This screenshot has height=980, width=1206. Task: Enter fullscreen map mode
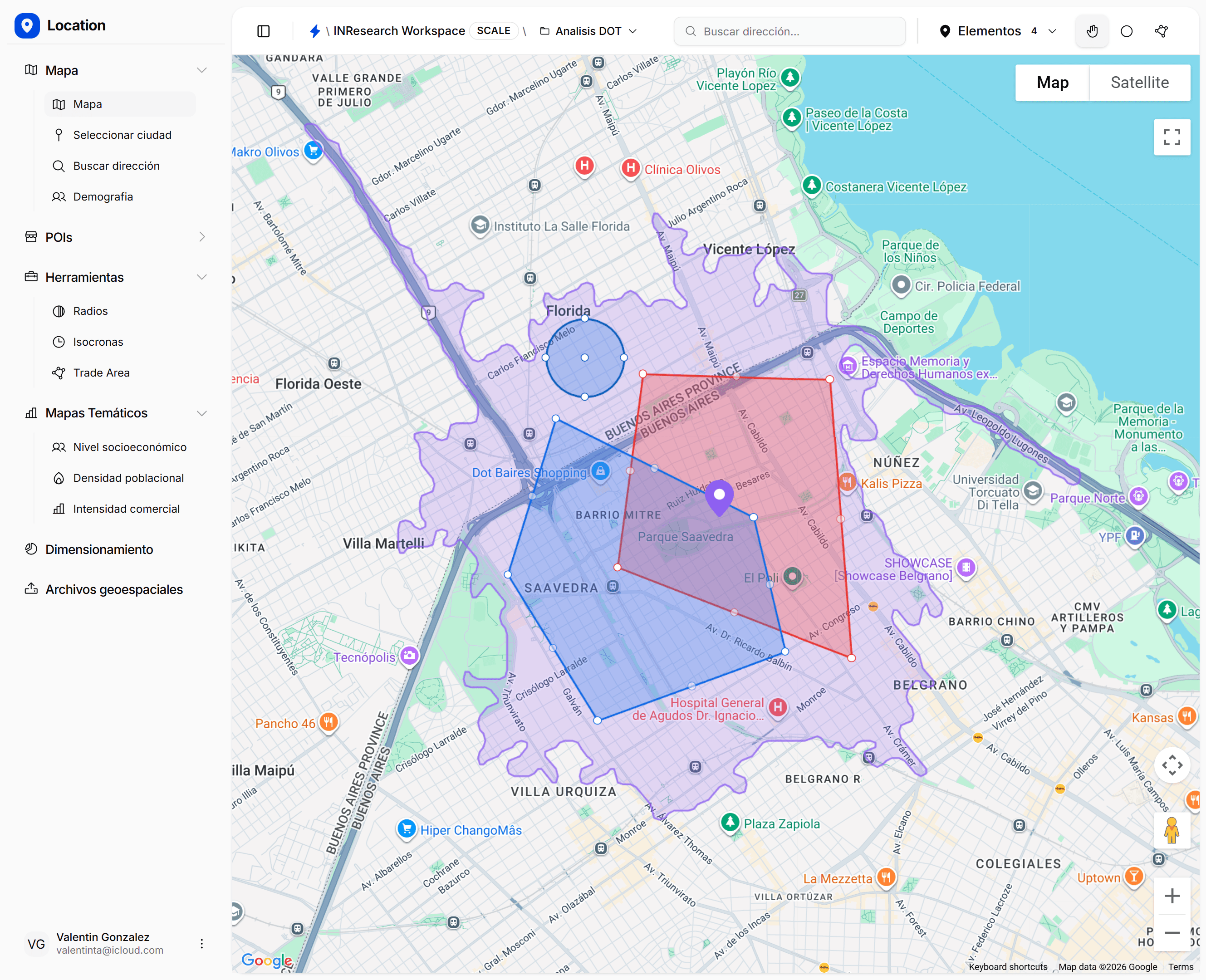coord(1172,137)
